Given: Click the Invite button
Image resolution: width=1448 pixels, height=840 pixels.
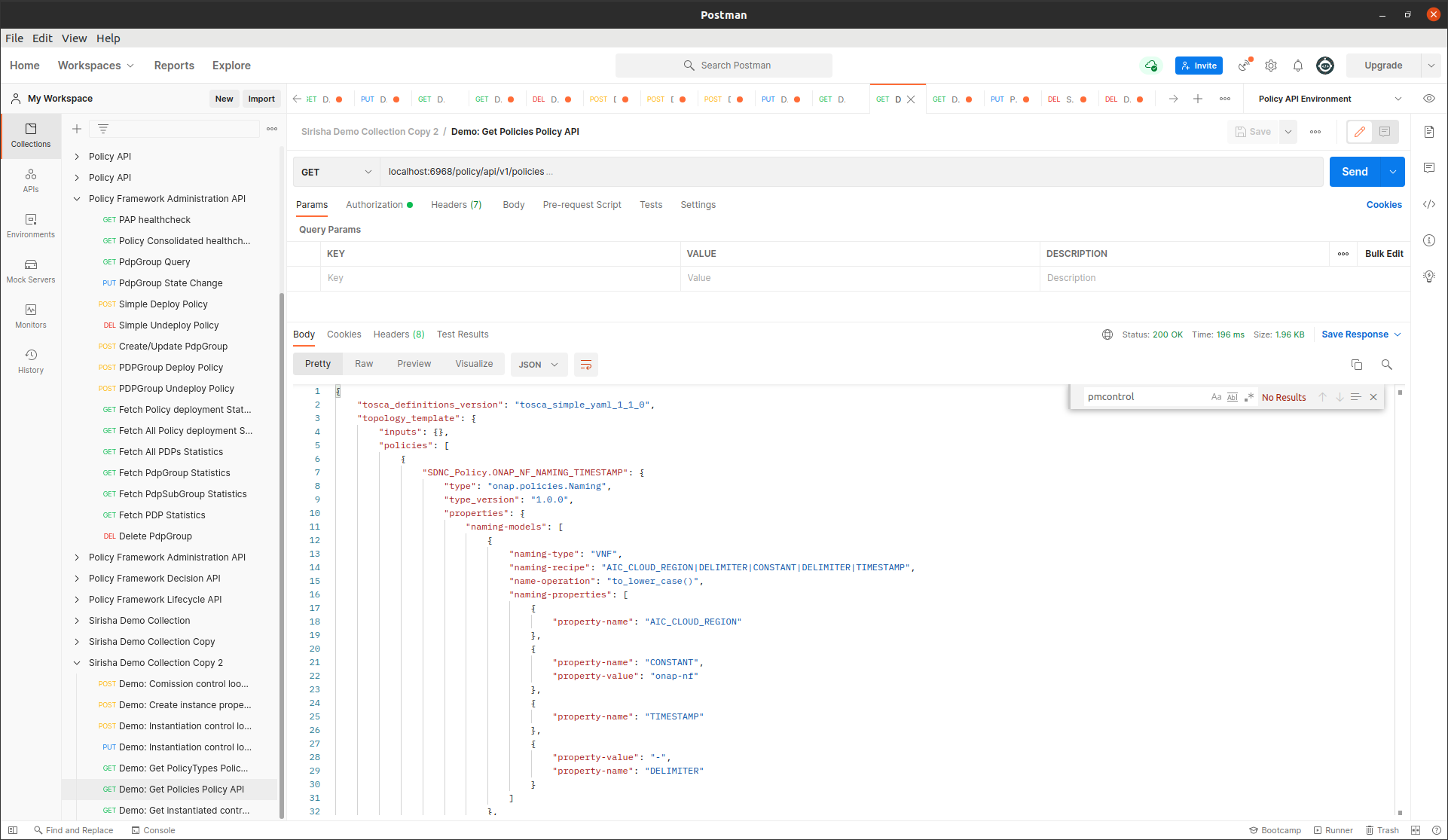Looking at the screenshot, I should [1199, 66].
